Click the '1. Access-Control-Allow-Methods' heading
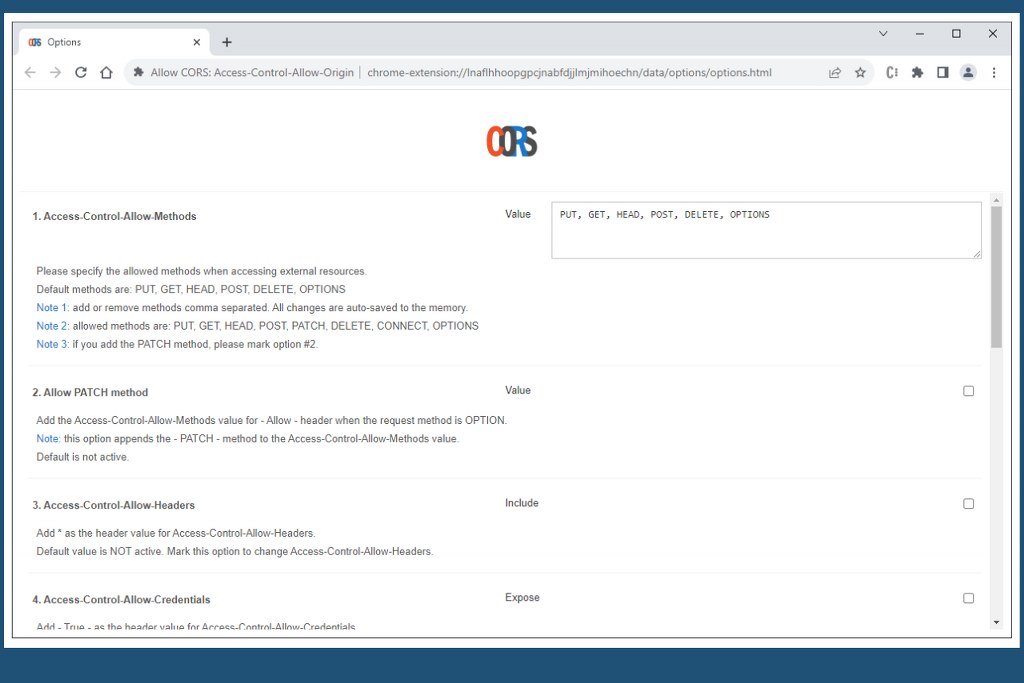Screen dimensions: 1024x683 click(114, 216)
